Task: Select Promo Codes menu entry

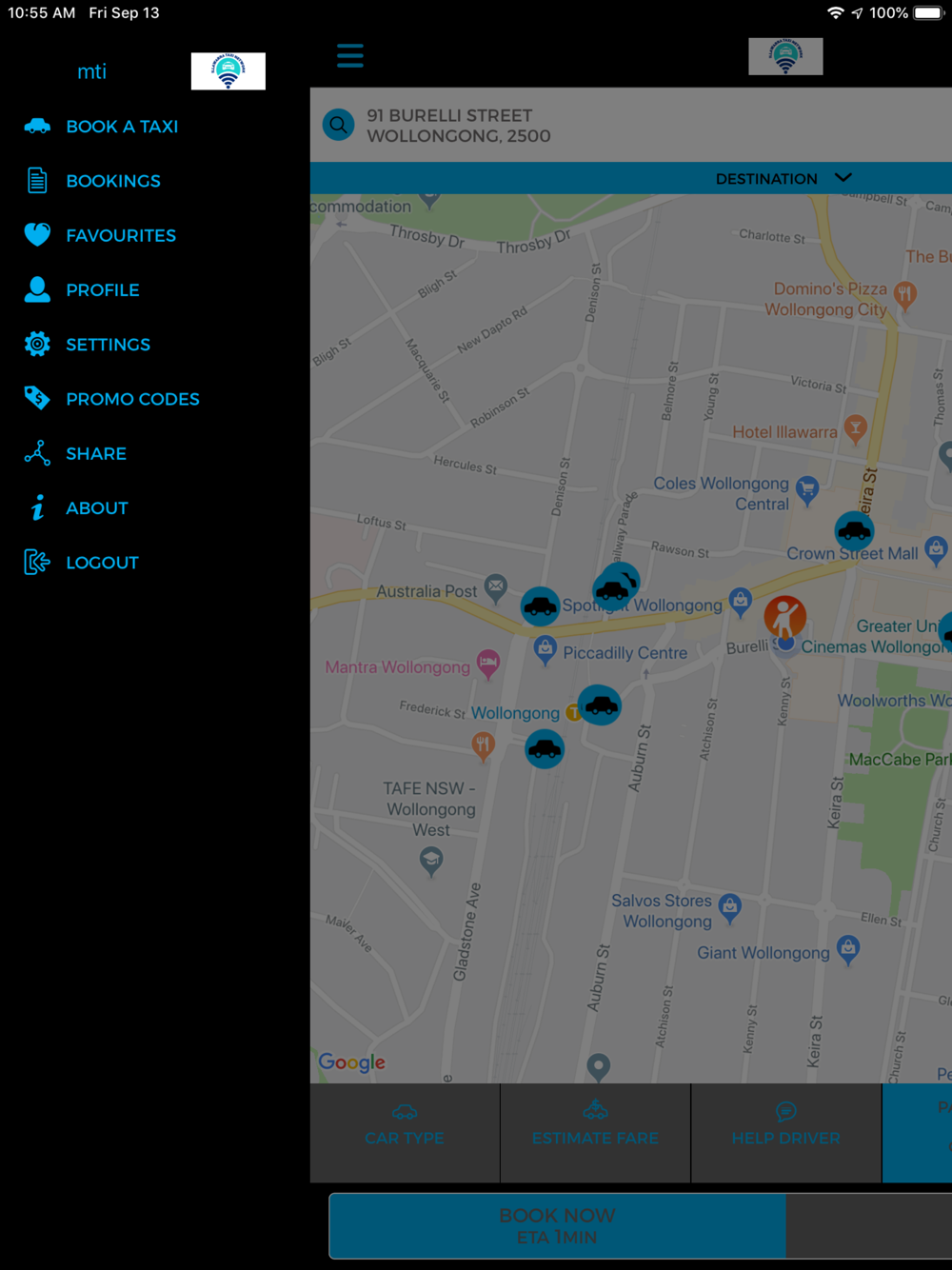Action: tap(132, 399)
